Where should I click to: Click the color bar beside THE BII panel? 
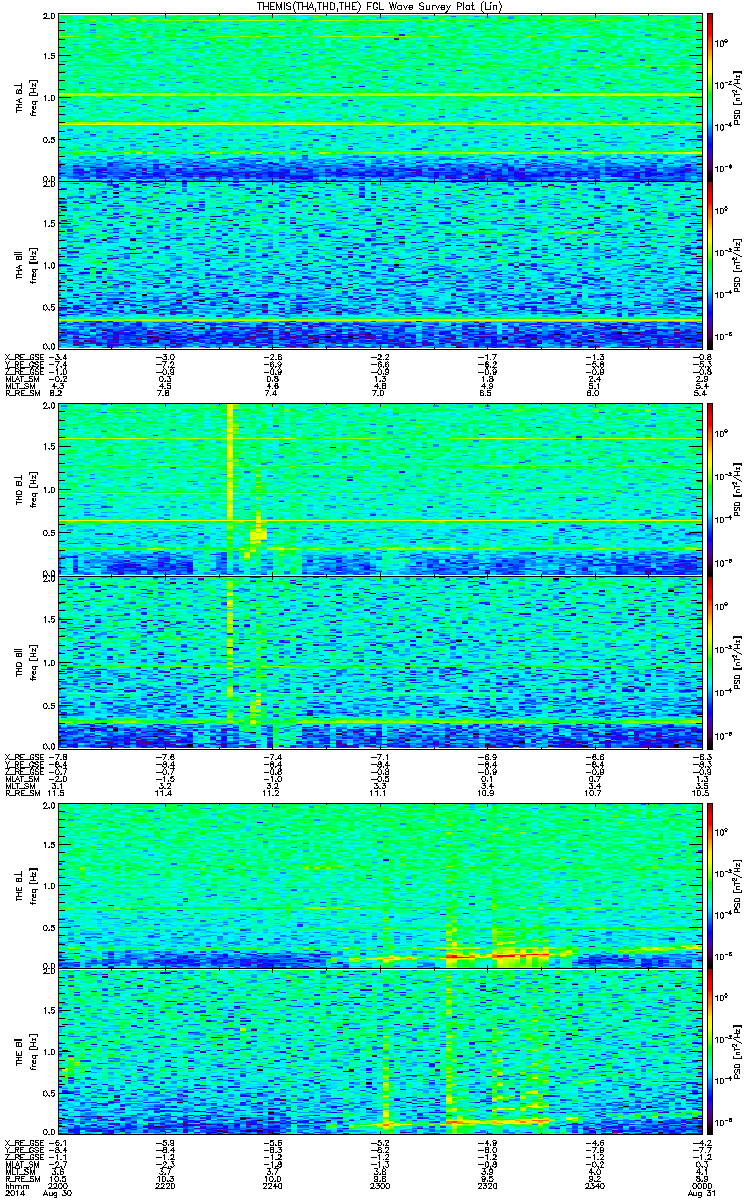click(x=710, y=1053)
